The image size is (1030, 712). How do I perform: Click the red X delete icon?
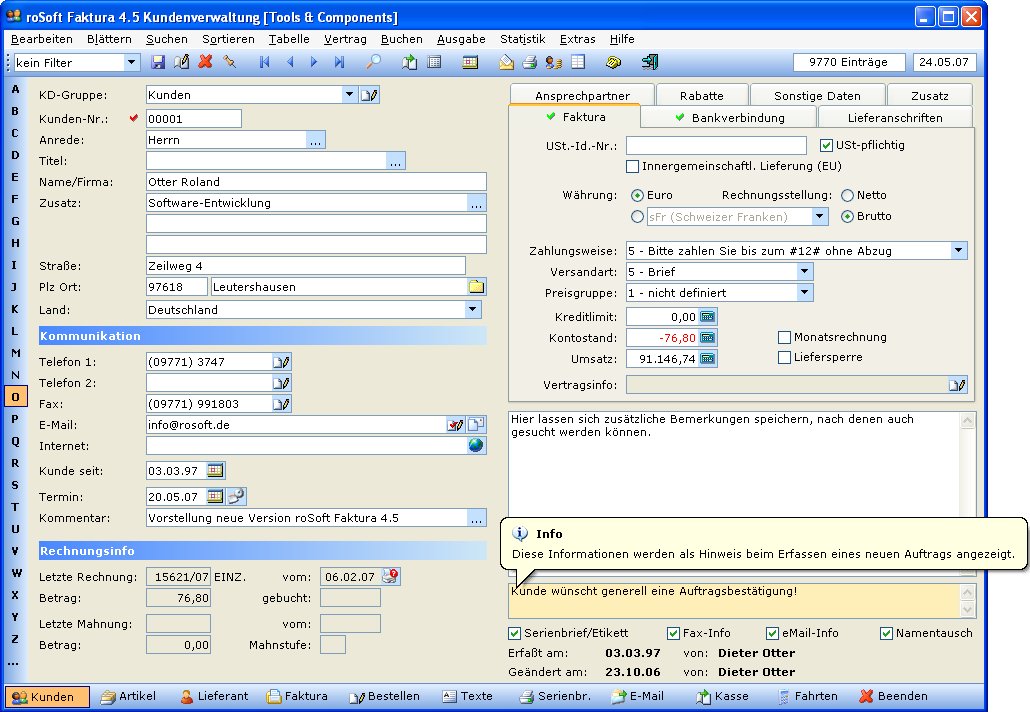(205, 62)
